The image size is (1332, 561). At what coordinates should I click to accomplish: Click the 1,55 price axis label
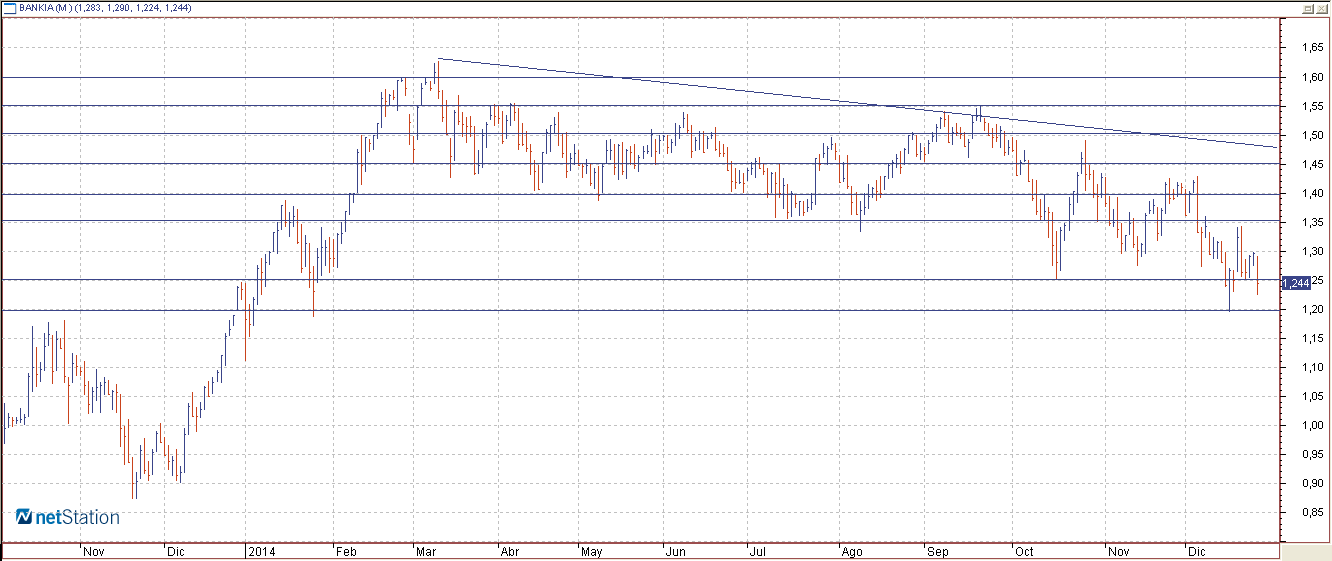(1313, 106)
